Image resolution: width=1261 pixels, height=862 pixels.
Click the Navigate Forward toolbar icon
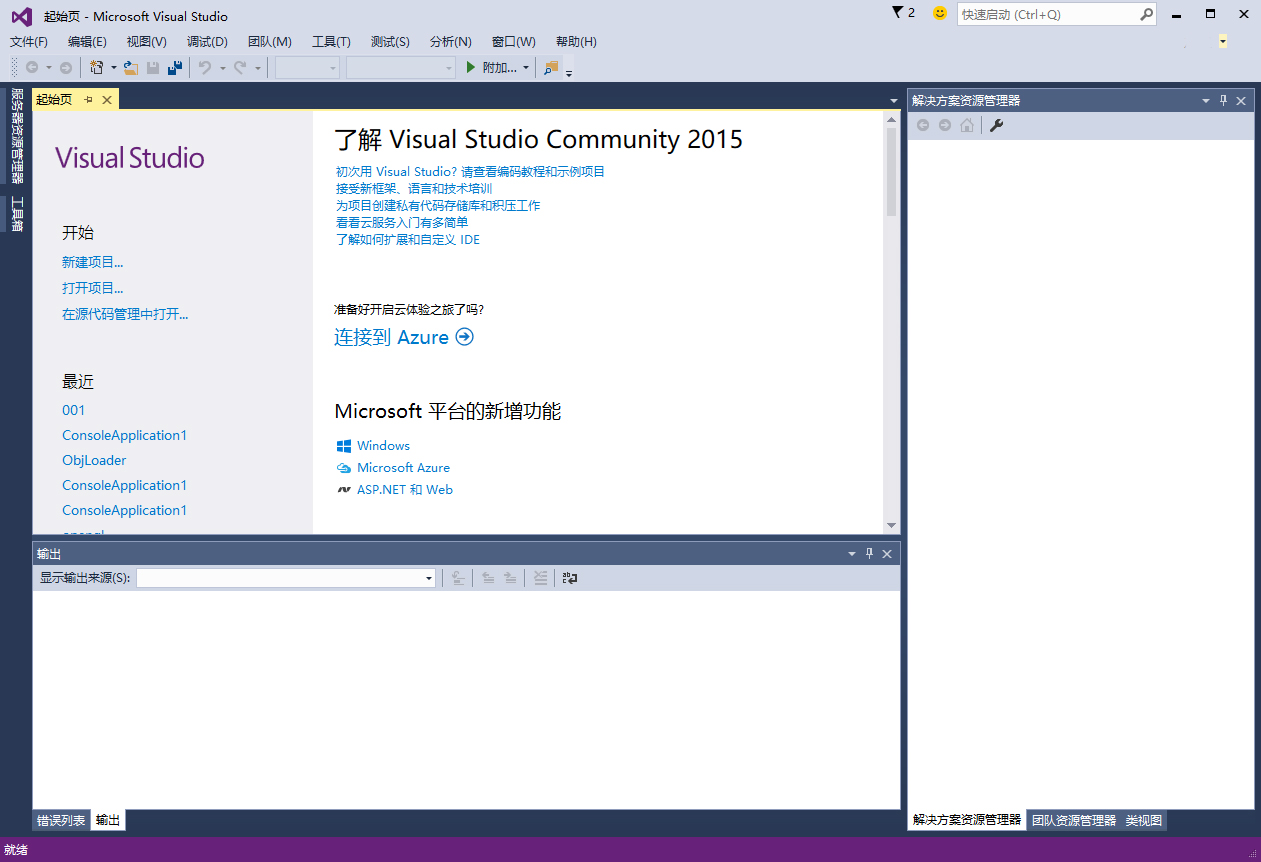click(x=66, y=67)
